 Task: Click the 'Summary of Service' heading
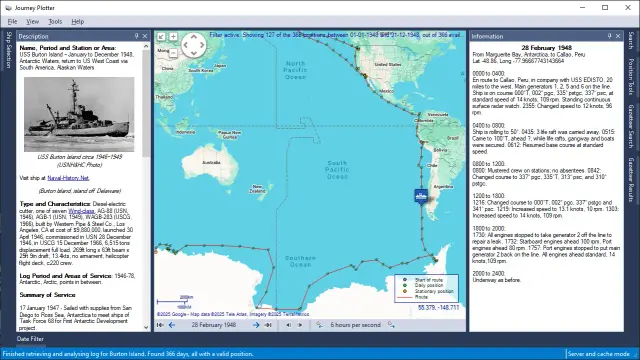(47, 295)
